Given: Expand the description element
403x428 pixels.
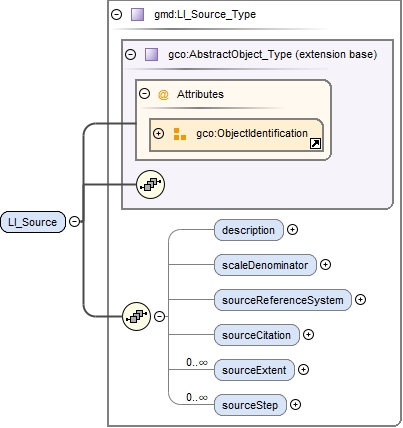Looking at the screenshot, I should [292, 230].
